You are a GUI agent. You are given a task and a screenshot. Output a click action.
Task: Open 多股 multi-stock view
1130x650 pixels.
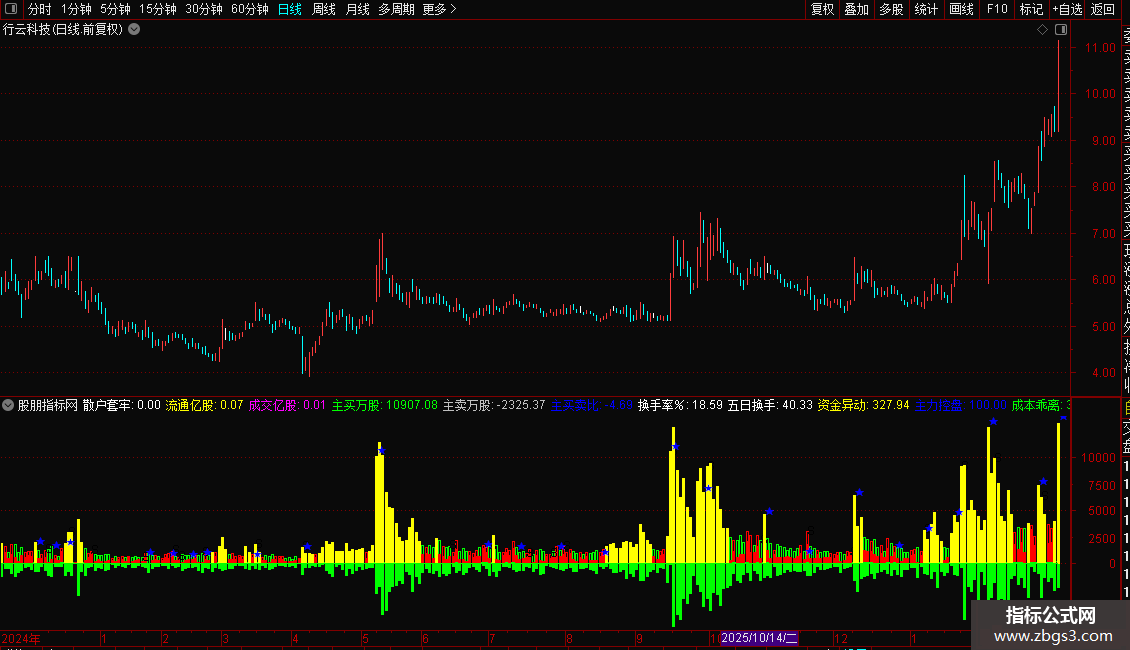[x=891, y=9]
